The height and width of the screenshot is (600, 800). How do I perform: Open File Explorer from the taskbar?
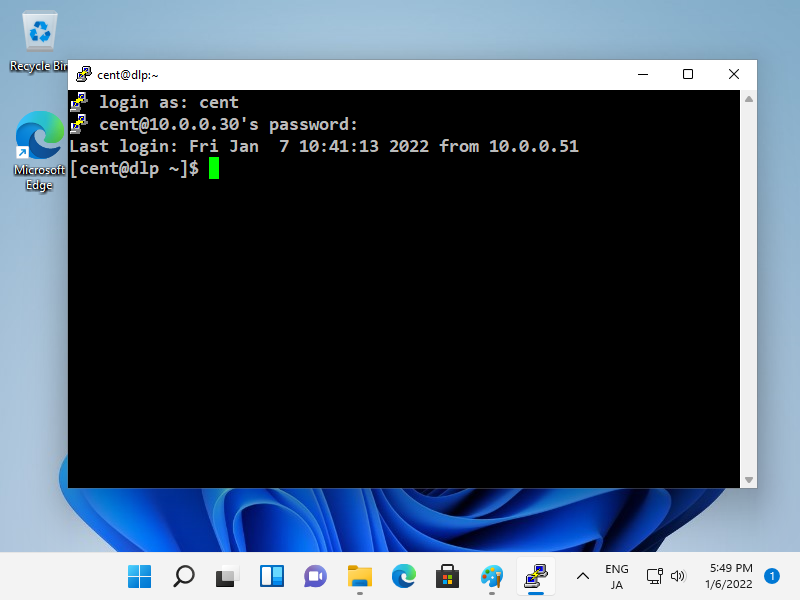[x=359, y=576]
